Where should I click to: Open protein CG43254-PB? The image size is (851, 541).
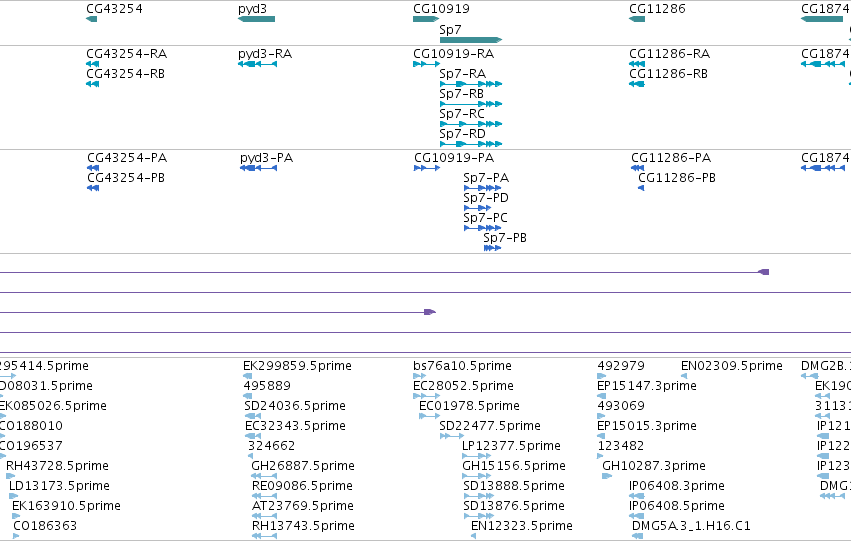(x=126, y=178)
